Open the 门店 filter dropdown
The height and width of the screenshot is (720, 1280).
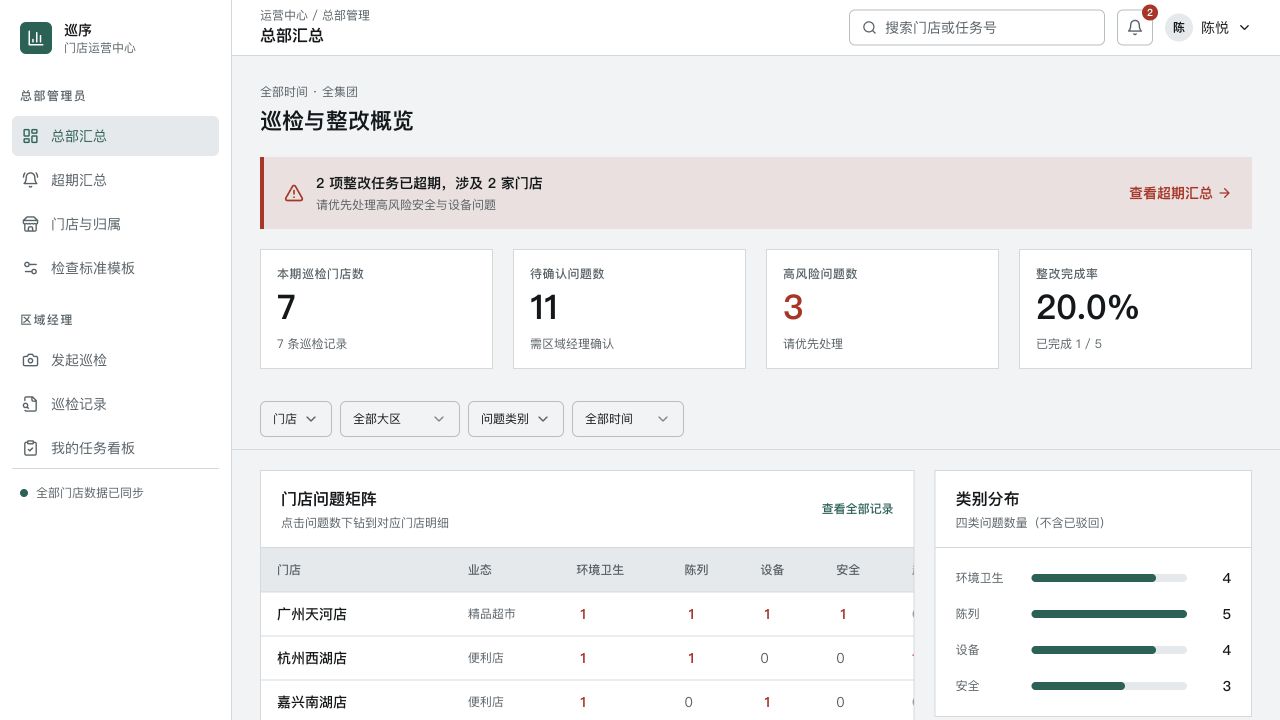(296, 419)
